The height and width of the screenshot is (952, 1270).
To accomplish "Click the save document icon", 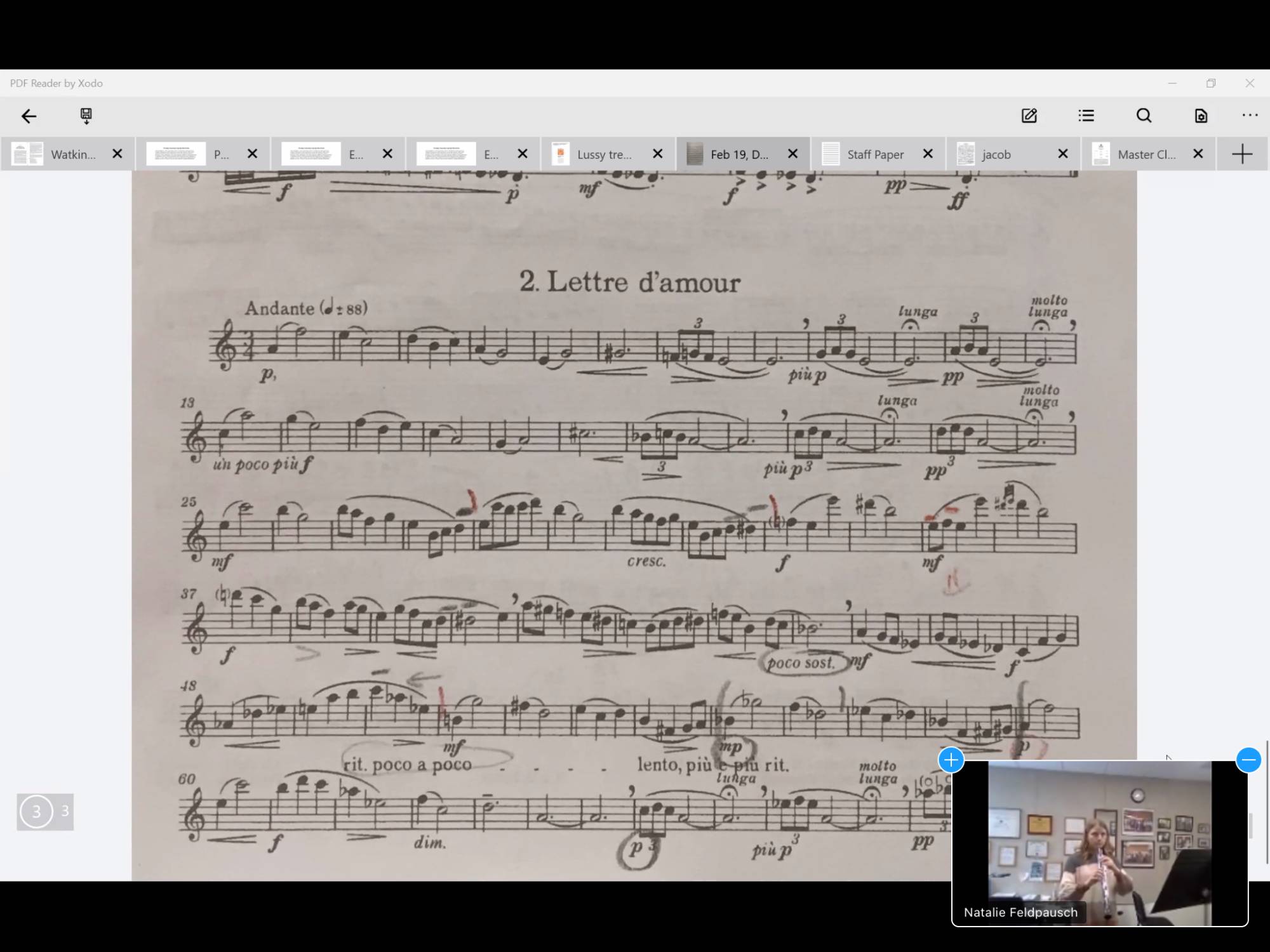I will point(86,116).
